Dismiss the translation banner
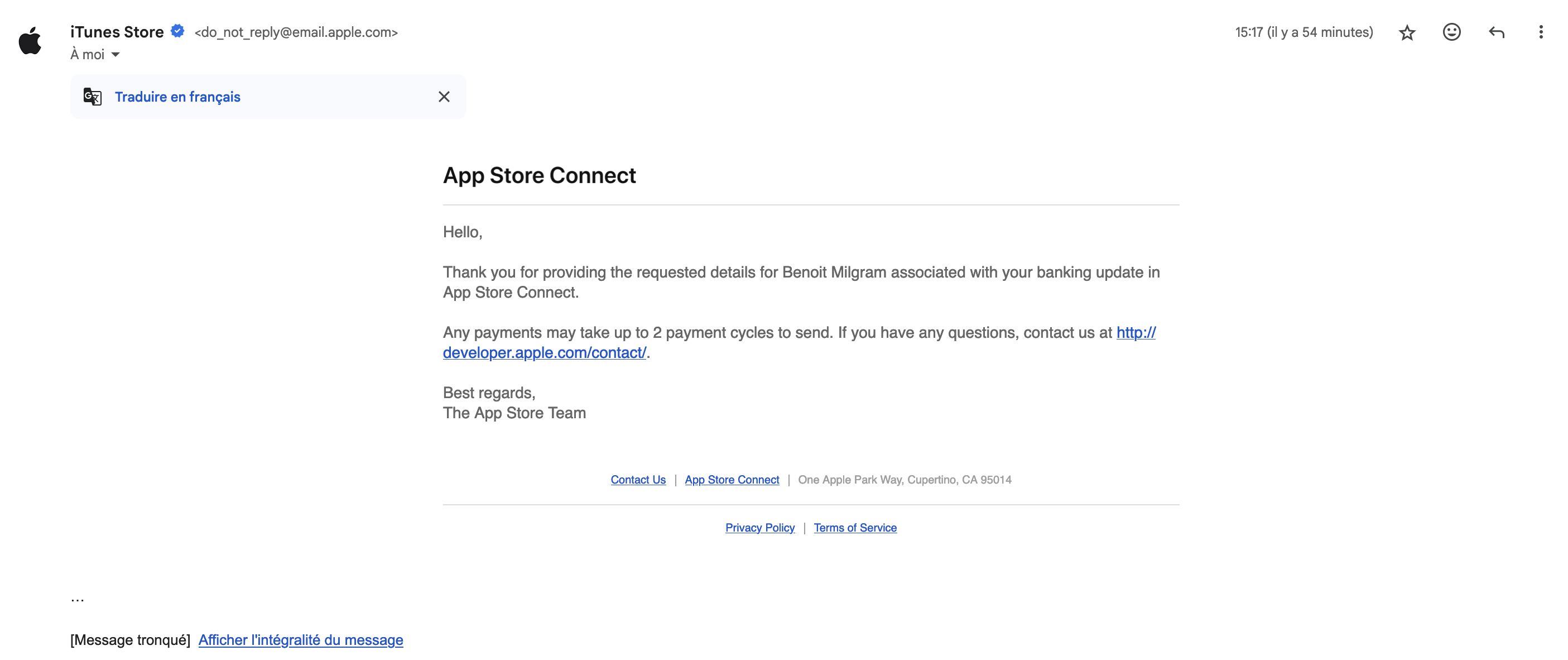 (x=444, y=97)
